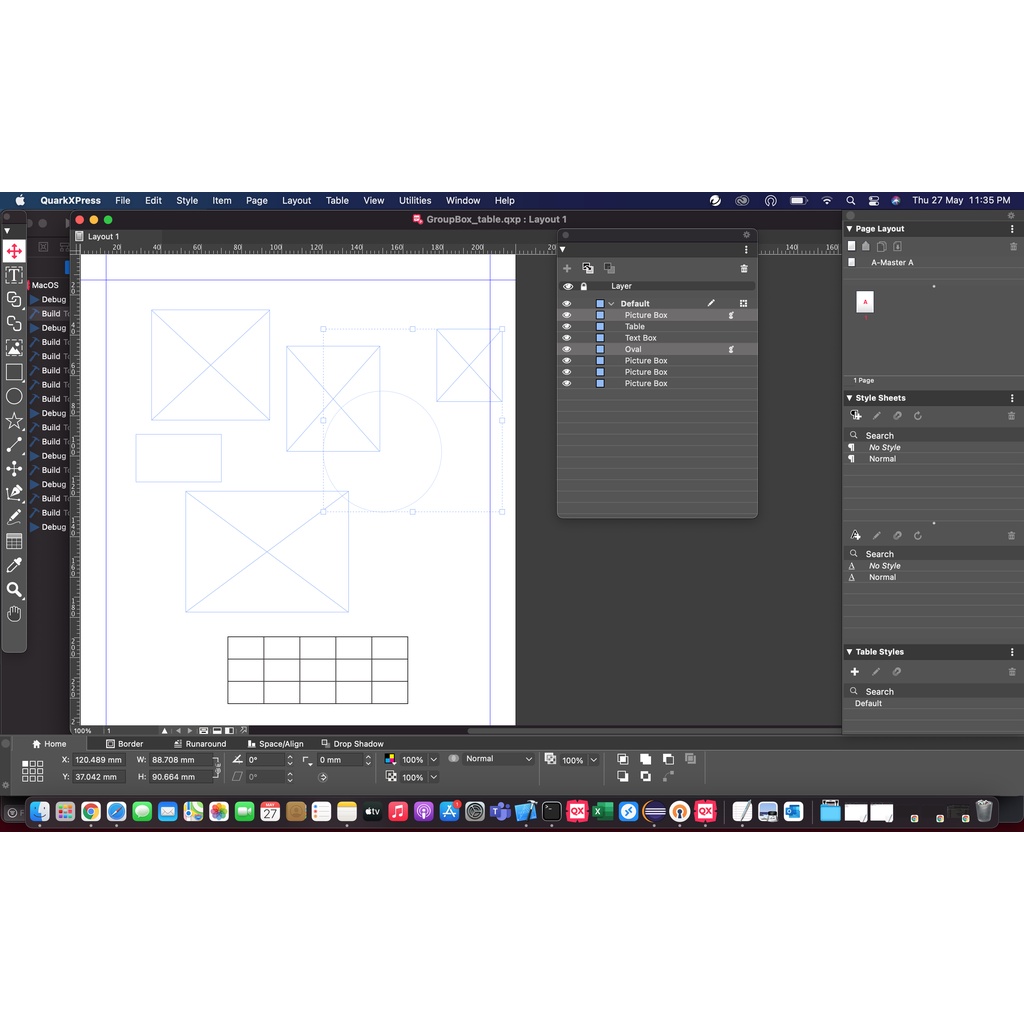Toggle visibility of the Table item
Image resolution: width=1024 pixels, height=1024 pixels.
(567, 327)
